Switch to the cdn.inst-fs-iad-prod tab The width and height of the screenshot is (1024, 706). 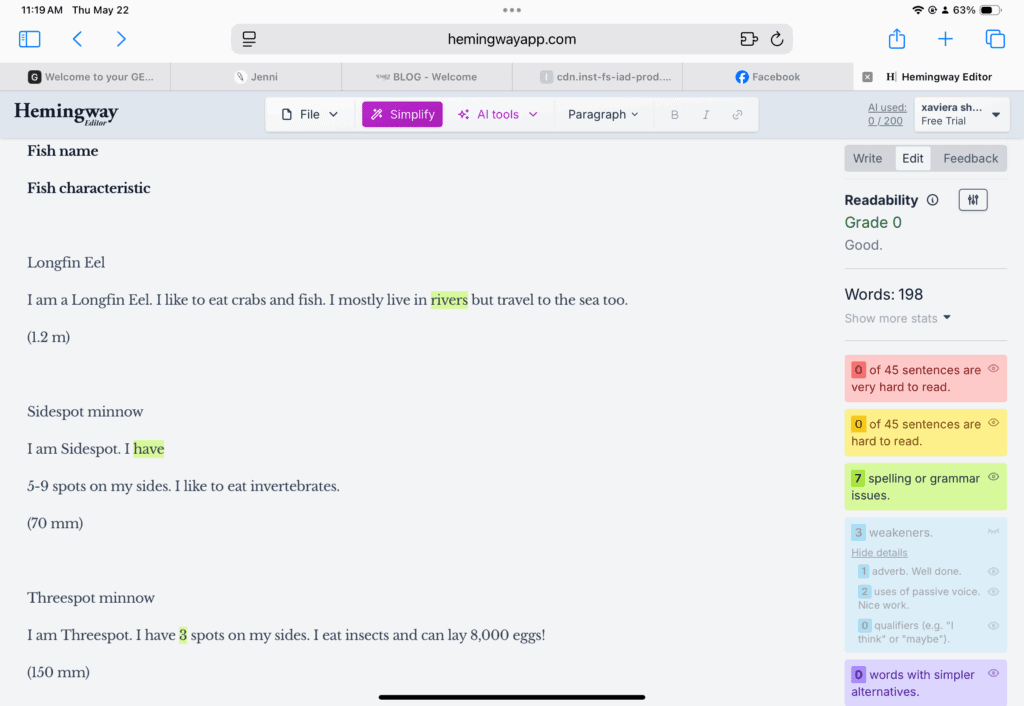point(598,77)
